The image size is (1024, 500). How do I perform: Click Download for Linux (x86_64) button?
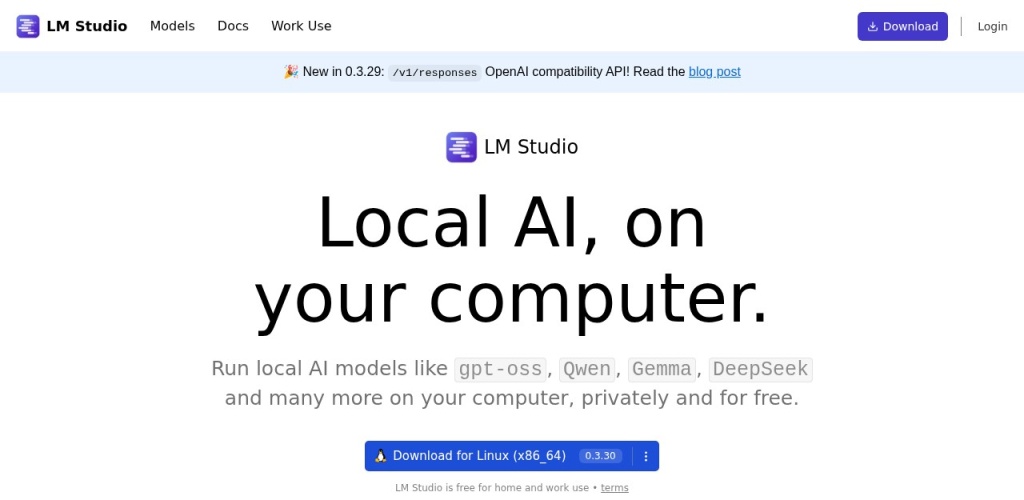coord(479,456)
